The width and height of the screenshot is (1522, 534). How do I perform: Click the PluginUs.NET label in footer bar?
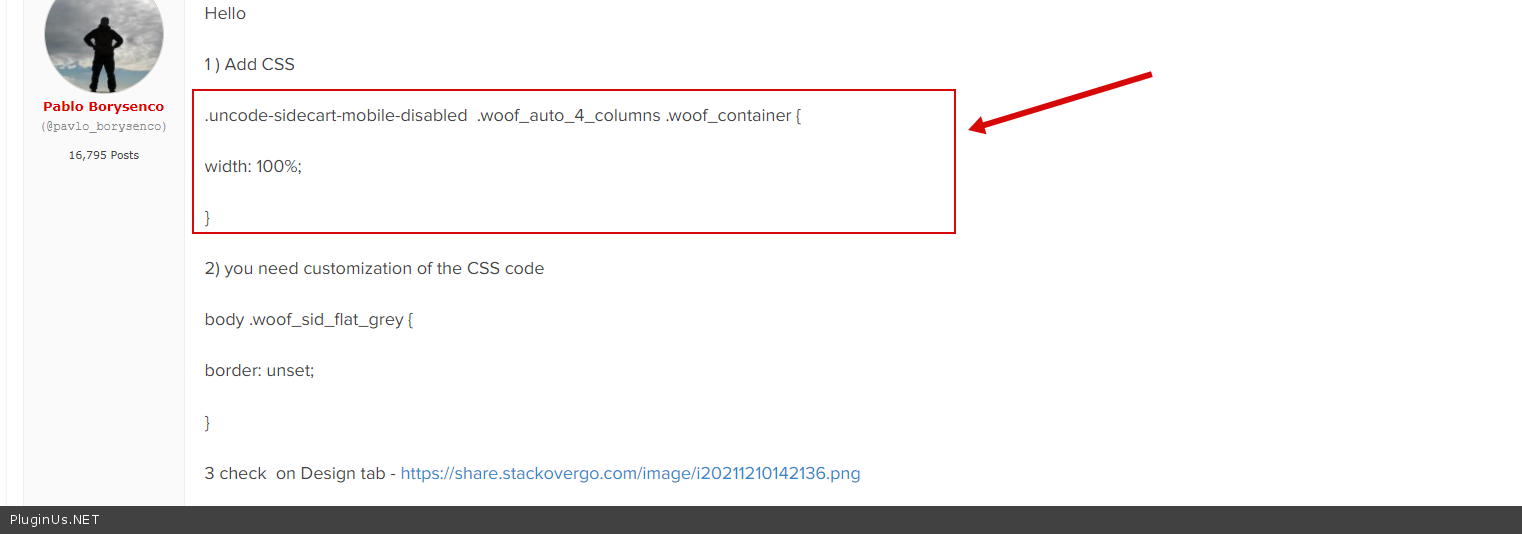(55, 520)
